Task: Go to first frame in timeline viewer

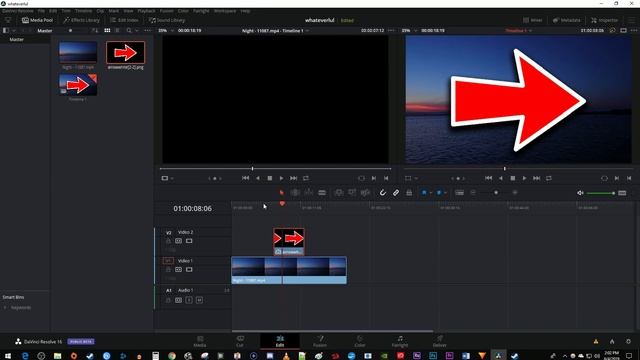Action: point(489,178)
